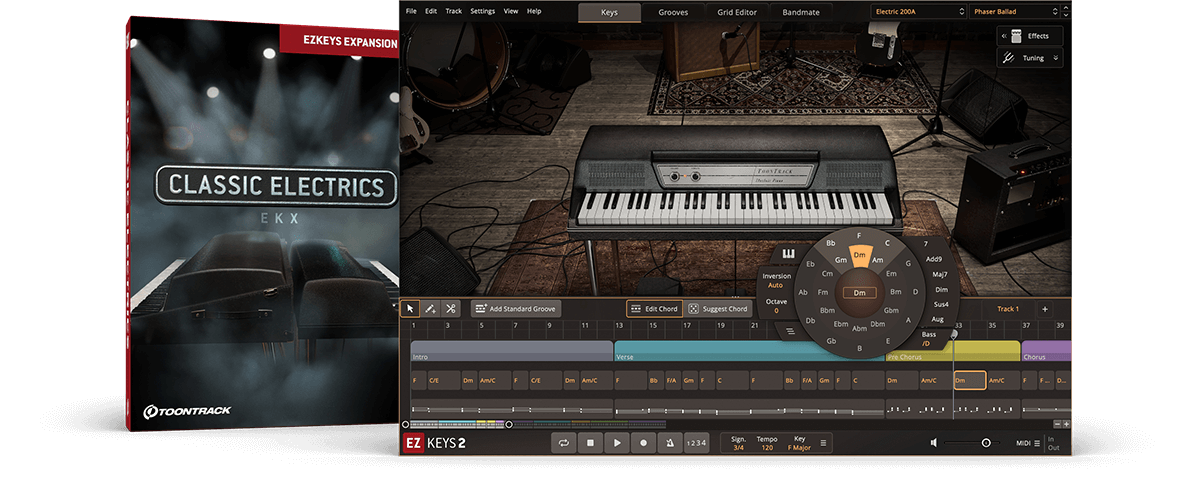The width and height of the screenshot is (1200, 488).
Task: Select the scissors cut tool
Action: pyautogui.click(x=451, y=309)
